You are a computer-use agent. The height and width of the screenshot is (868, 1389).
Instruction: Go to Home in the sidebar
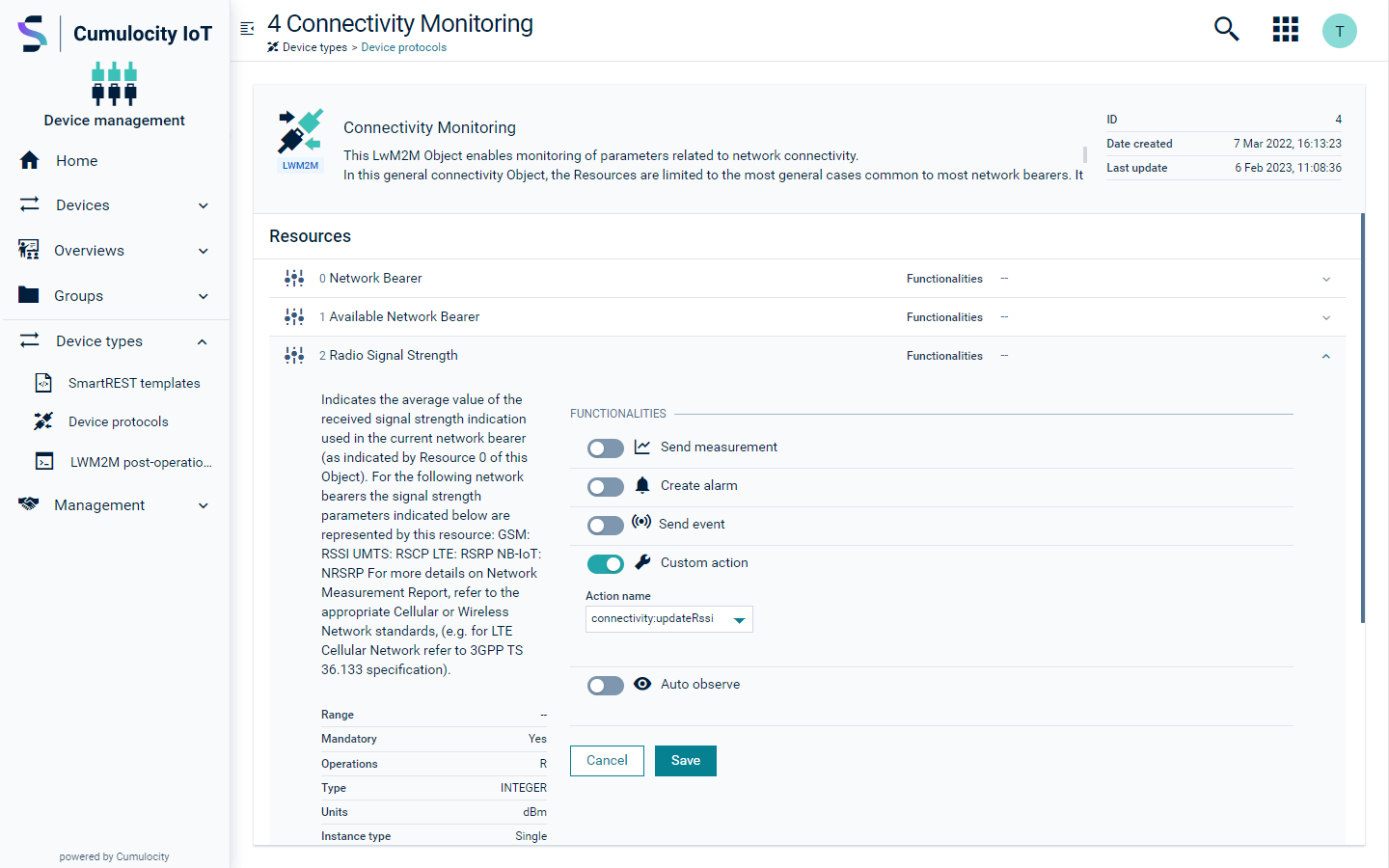coord(115,160)
